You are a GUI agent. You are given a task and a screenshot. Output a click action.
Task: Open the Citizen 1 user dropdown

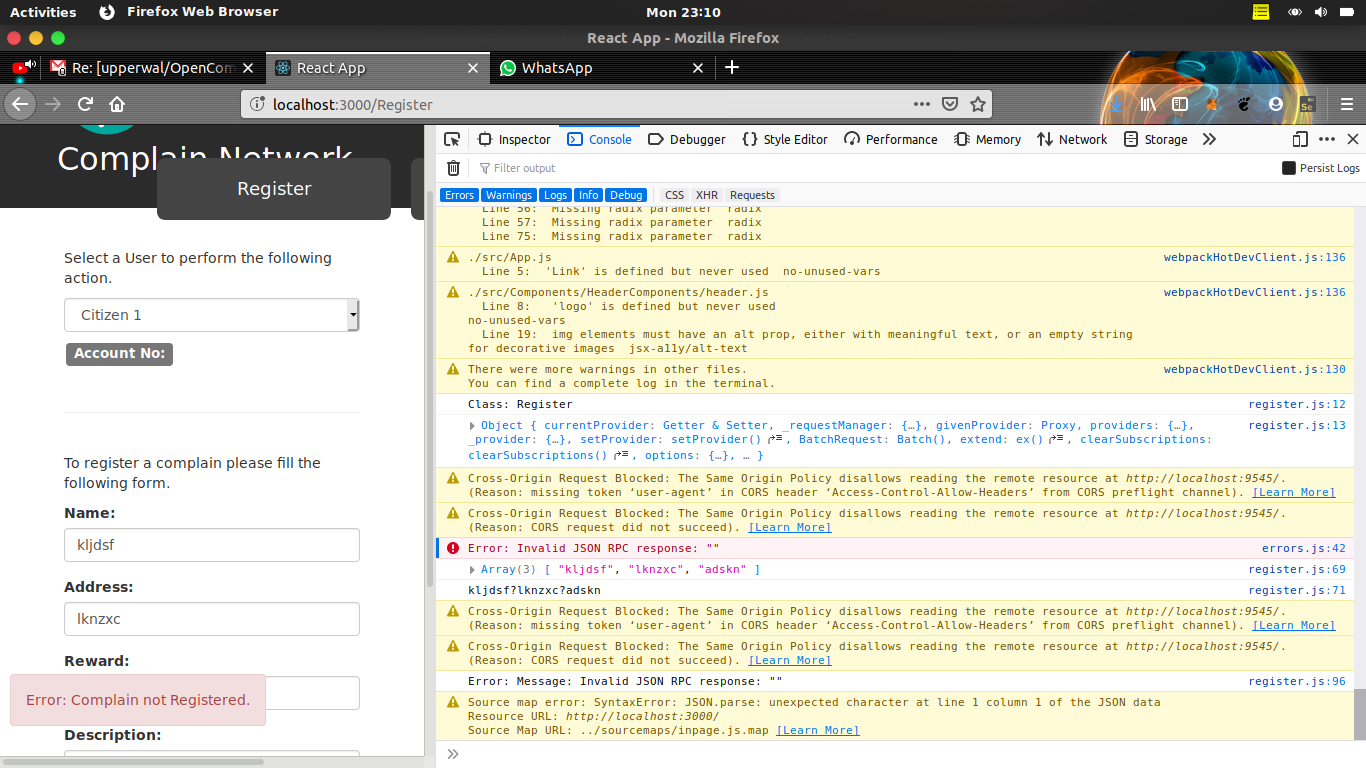tap(211, 314)
